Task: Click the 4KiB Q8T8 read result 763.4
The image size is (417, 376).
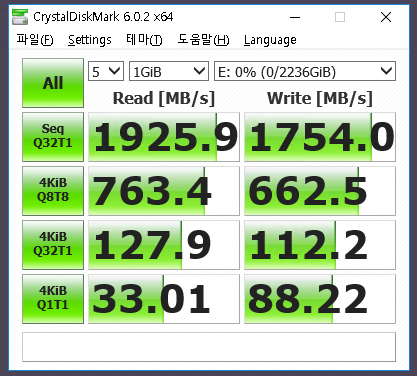Action: click(164, 191)
